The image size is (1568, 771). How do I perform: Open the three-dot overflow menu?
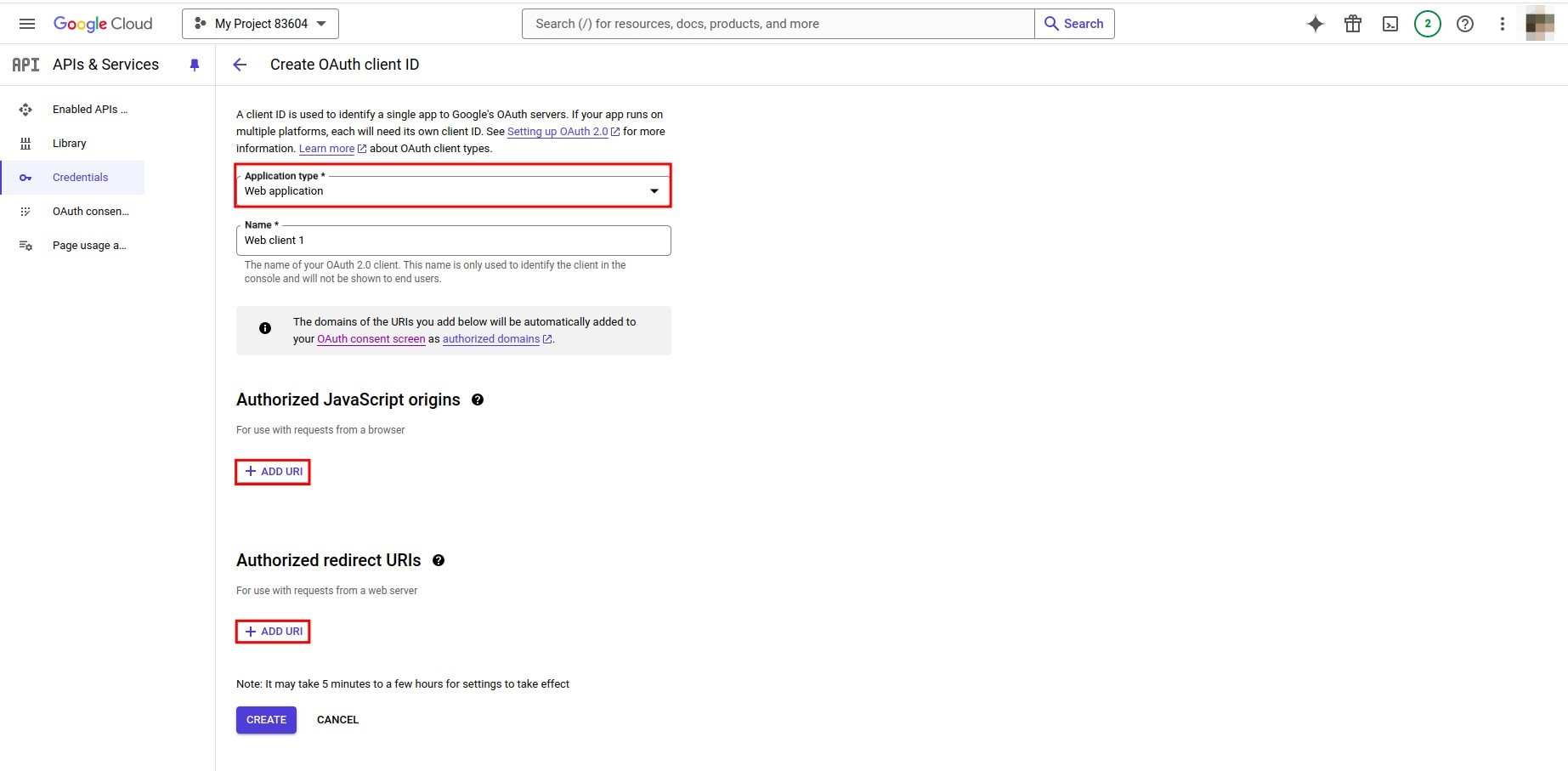click(1502, 23)
